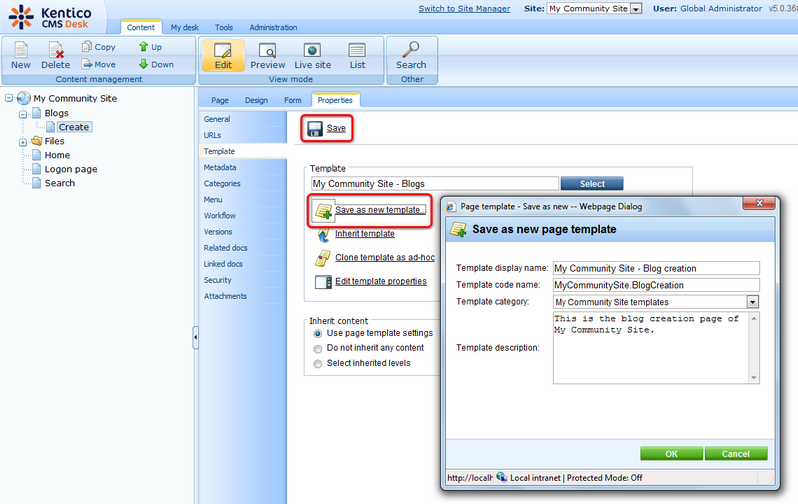Image resolution: width=798 pixels, height=504 pixels.
Task: Click the Clone template as ad-hoc icon
Action: coord(323,258)
